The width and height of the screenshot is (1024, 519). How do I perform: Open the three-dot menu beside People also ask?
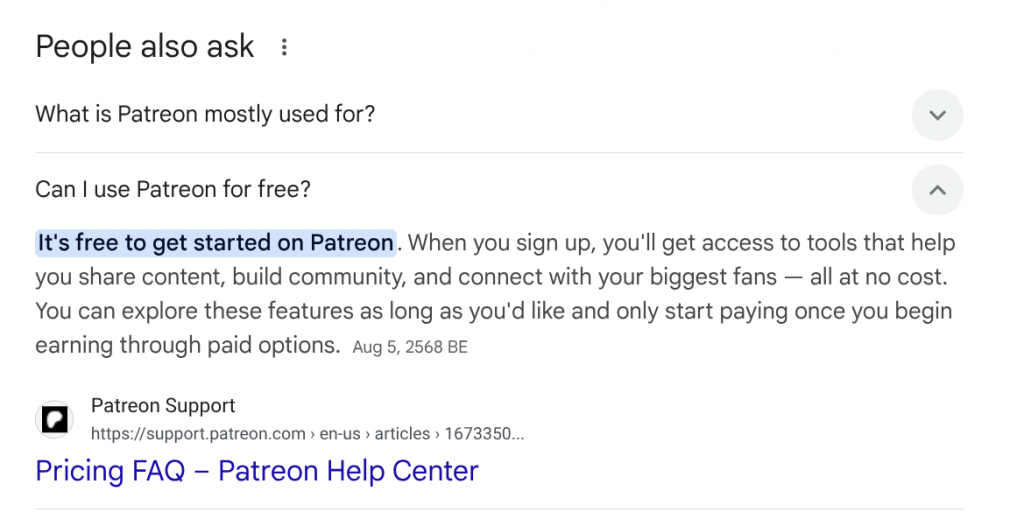[x=285, y=47]
